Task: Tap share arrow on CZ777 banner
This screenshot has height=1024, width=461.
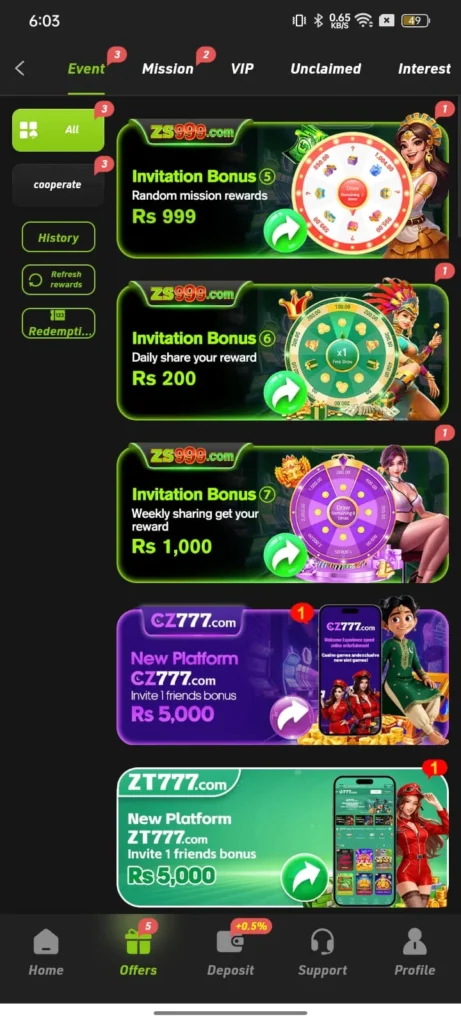Action: coord(292,717)
